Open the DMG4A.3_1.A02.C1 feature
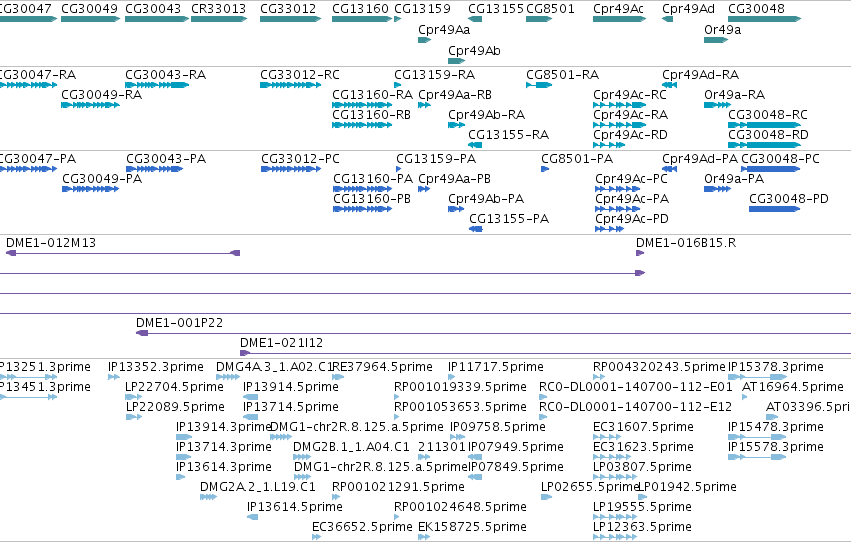Viewport: 851px width, 542px height. pyautogui.click(x=228, y=377)
